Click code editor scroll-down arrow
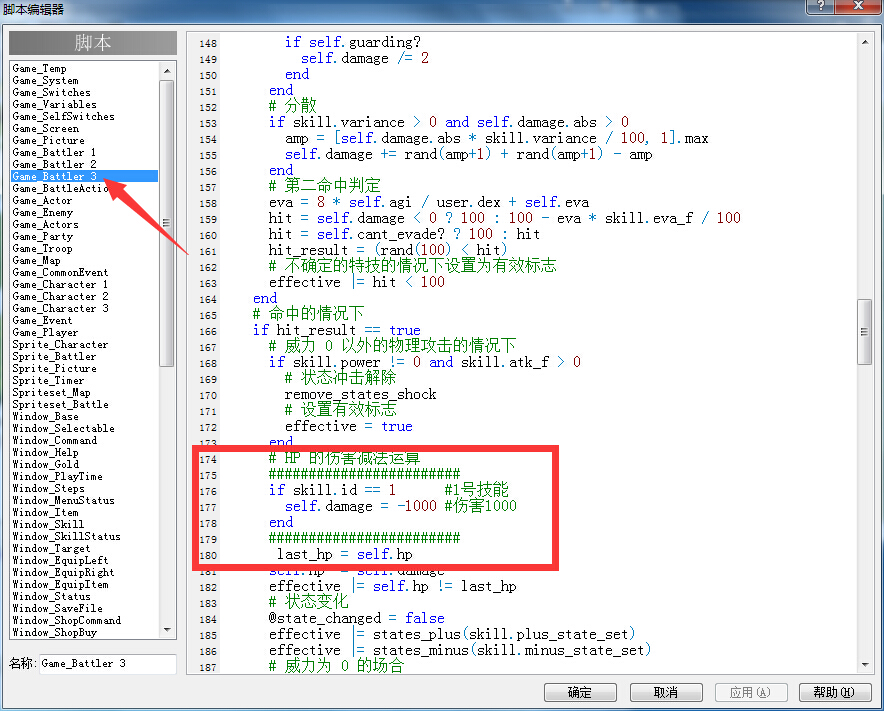The image size is (884, 711). 864,665
